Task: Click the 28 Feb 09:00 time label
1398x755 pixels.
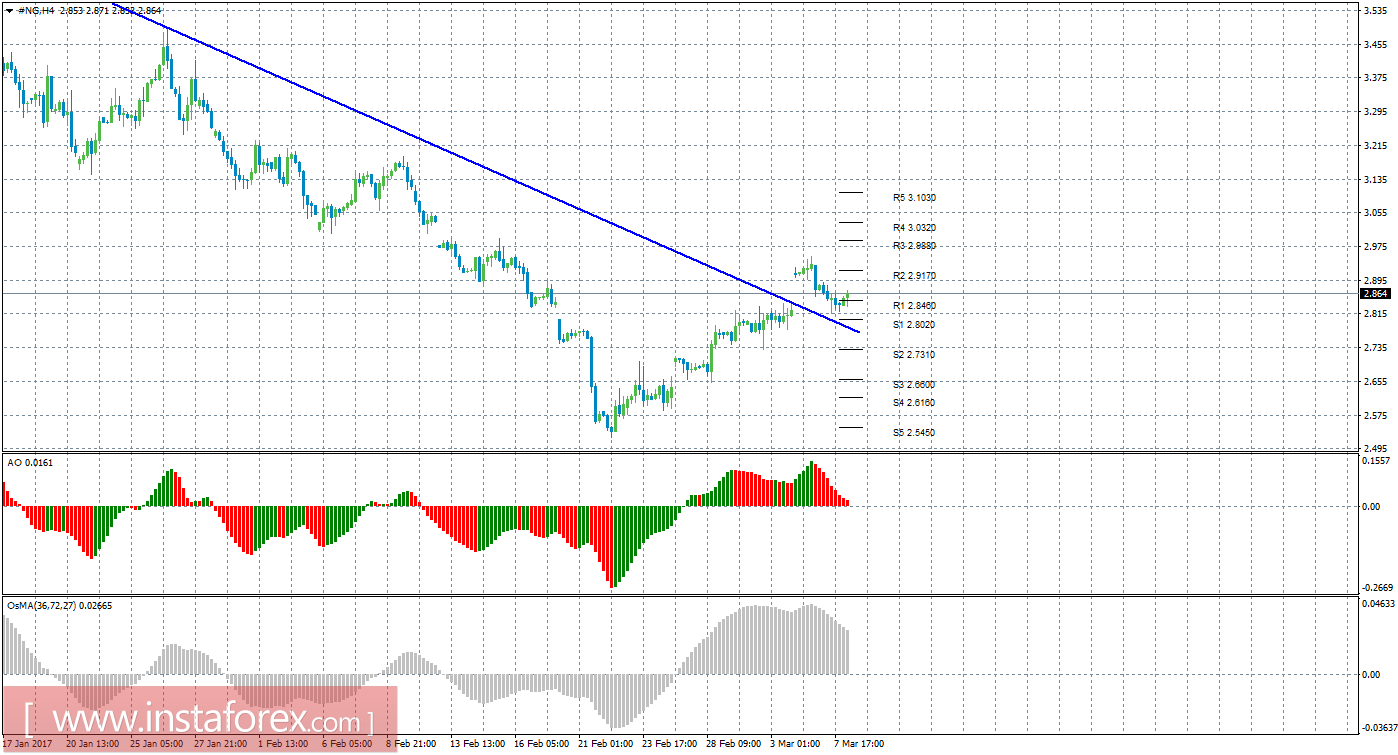Action: [733, 744]
